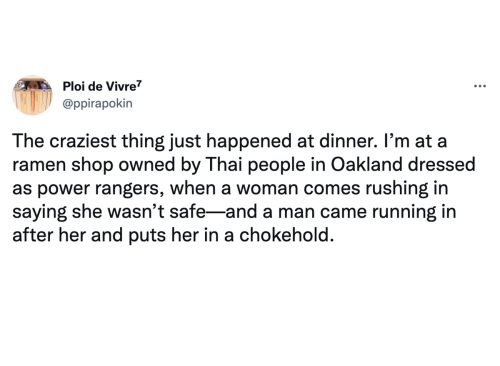Click the word "chokehold" ending the tweet

tap(284, 235)
